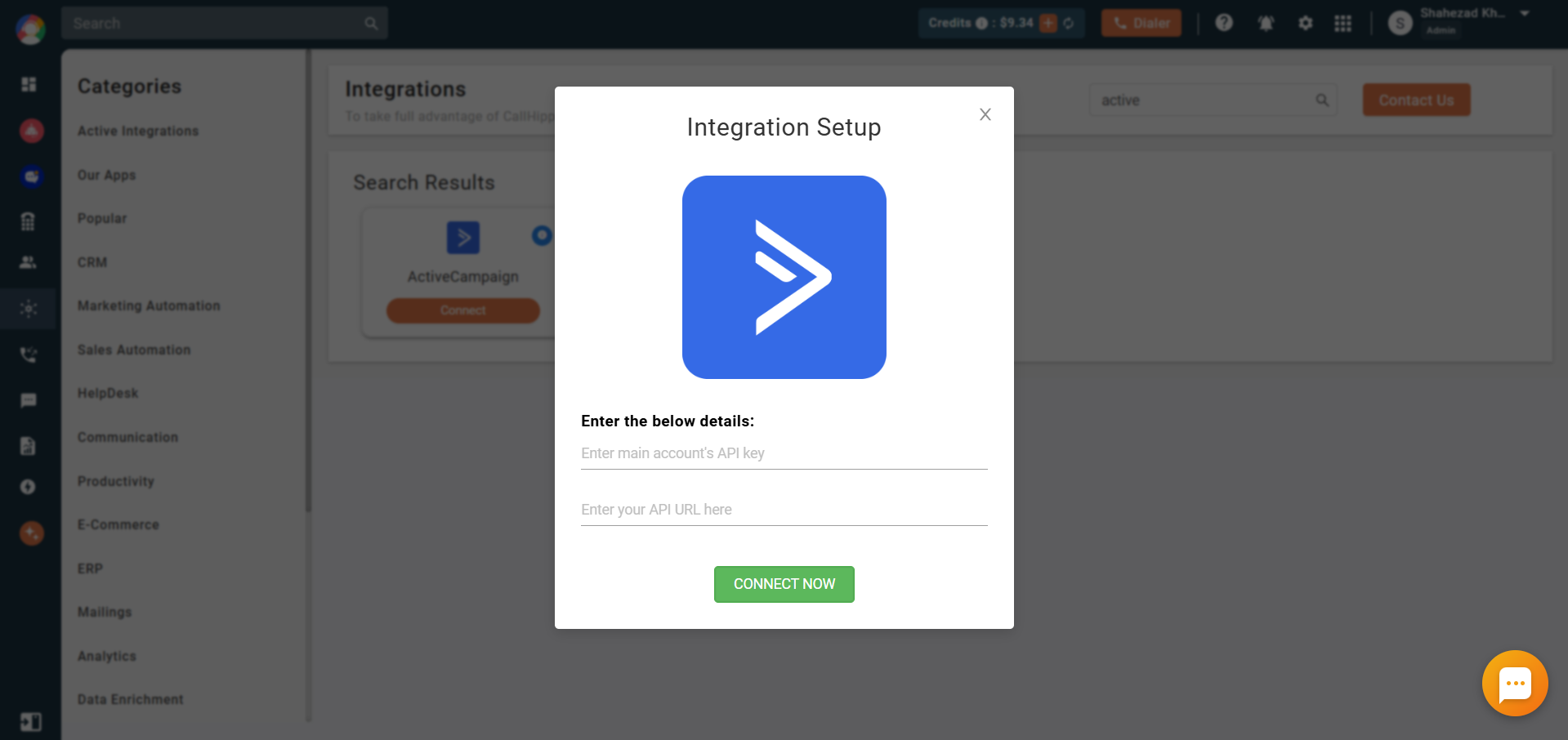Open the messages icon in sidebar
This screenshot has width=1568, height=740.
(x=29, y=400)
